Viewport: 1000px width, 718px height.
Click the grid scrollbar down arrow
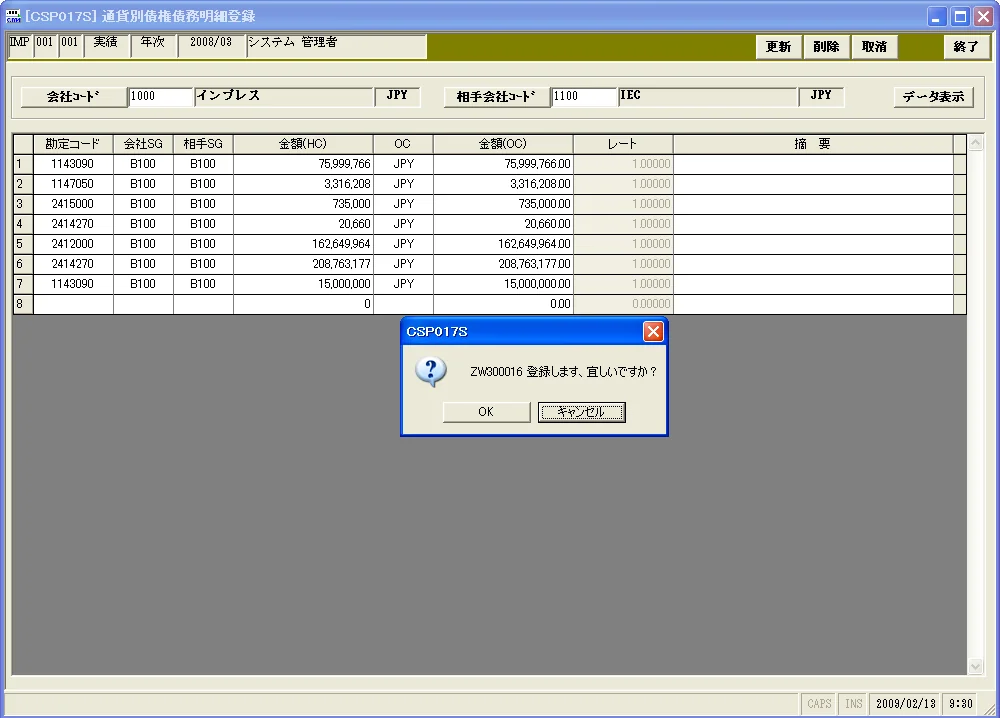tap(975, 666)
